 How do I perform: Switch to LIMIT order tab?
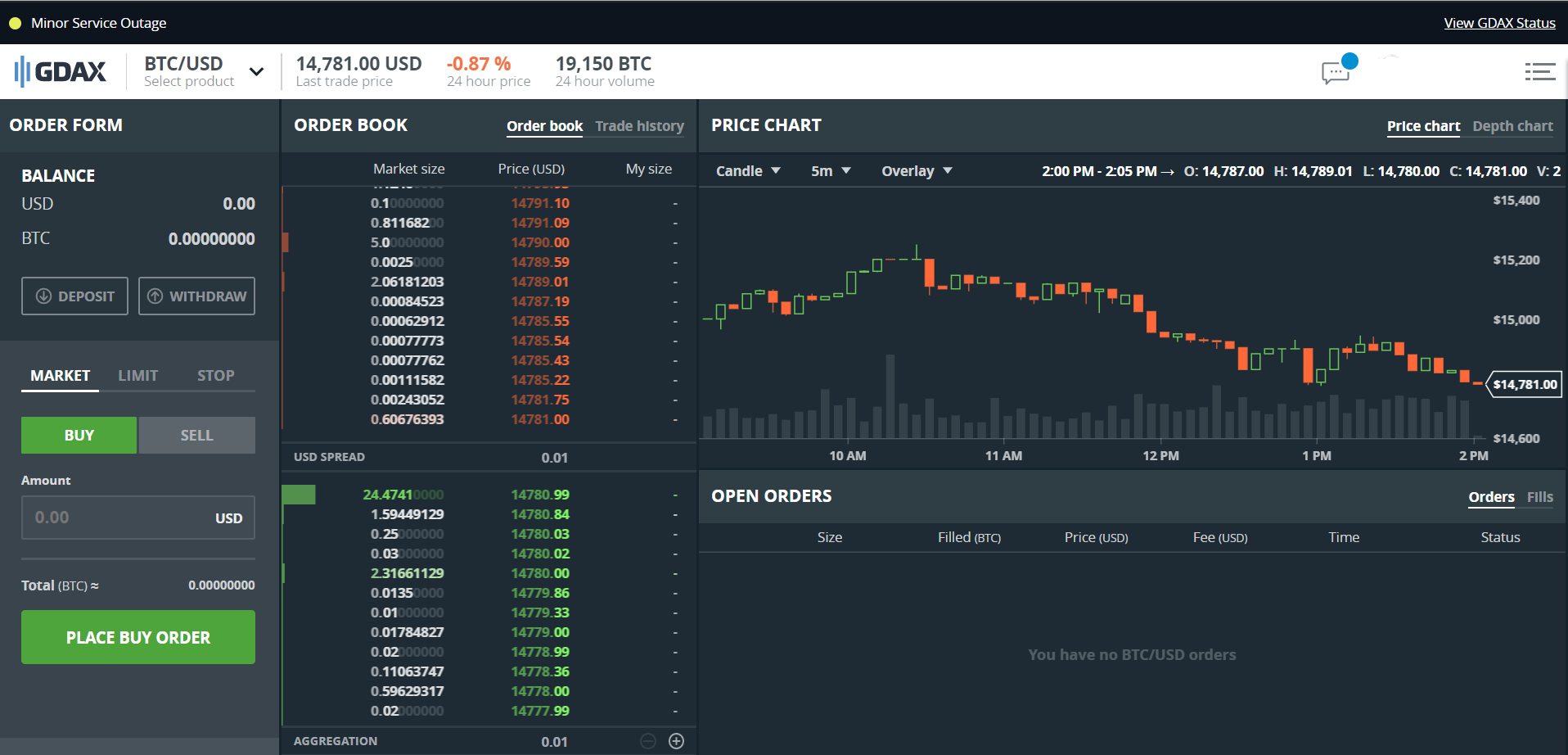point(137,376)
